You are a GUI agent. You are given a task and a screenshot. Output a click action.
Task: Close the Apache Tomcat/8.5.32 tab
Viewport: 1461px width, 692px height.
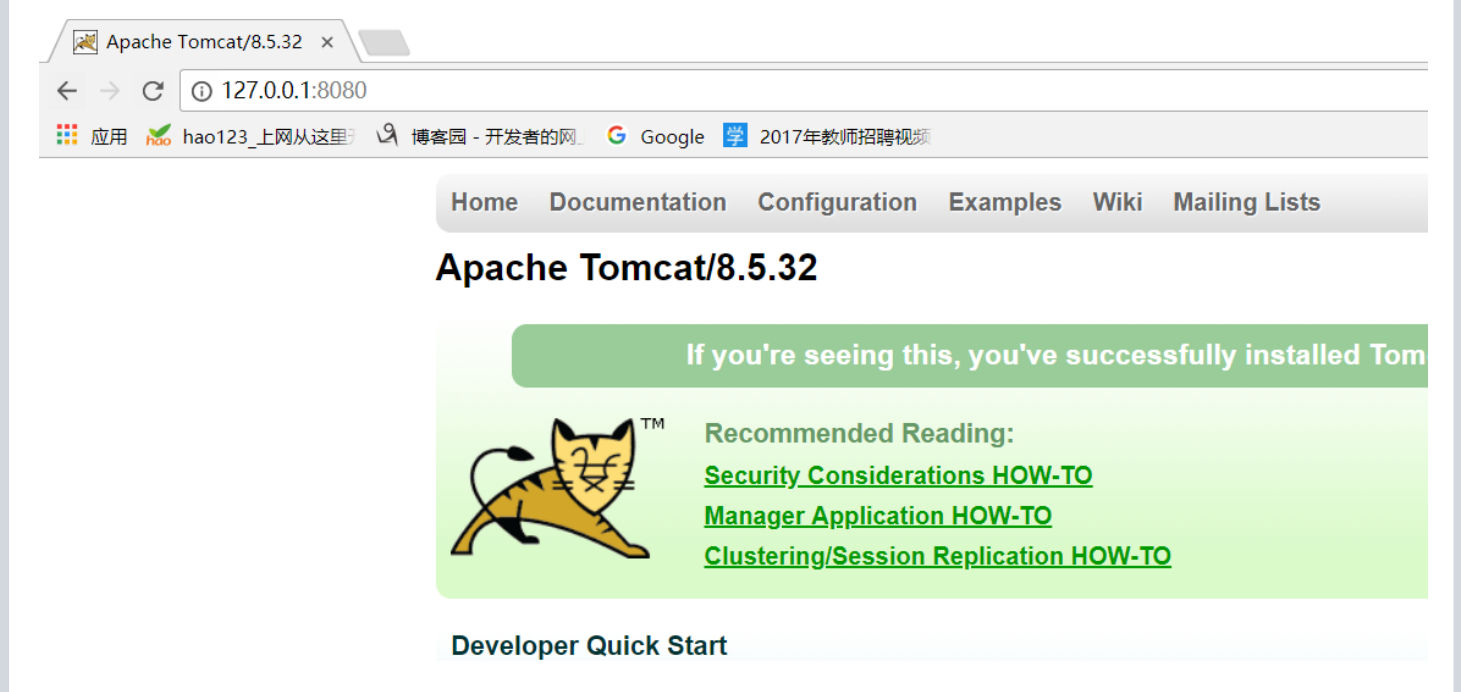(x=327, y=42)
